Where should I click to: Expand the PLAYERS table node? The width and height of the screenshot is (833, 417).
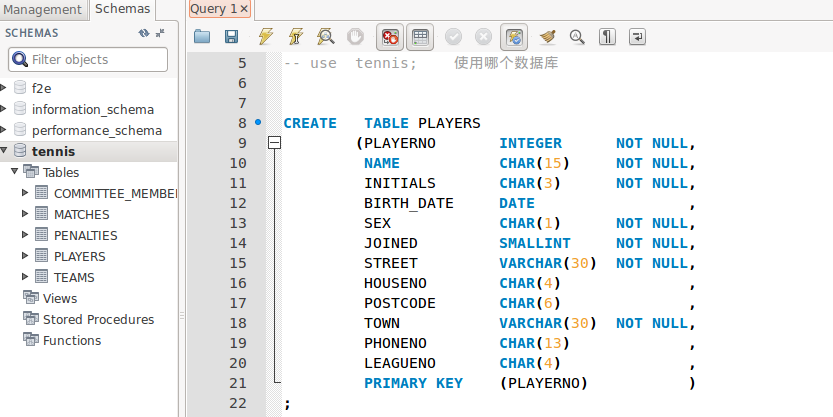(x=25, y=256)
